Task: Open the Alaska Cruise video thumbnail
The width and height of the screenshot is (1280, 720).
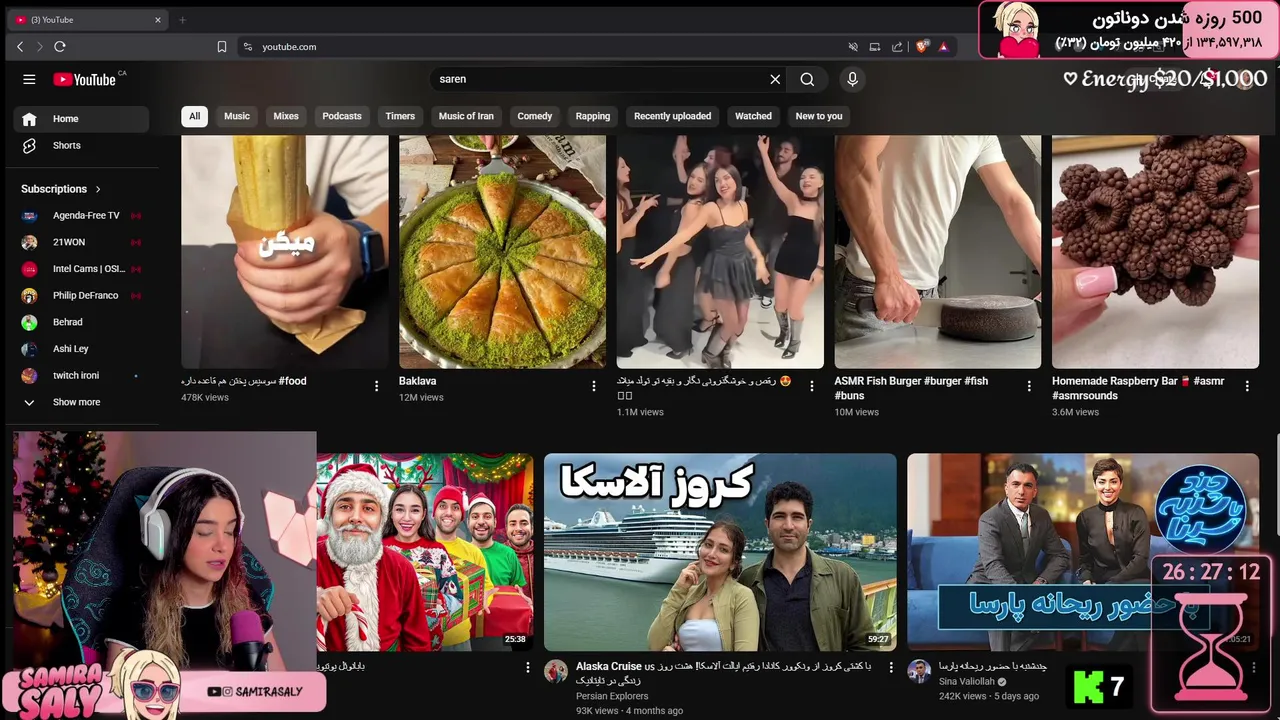Action: 720,552
